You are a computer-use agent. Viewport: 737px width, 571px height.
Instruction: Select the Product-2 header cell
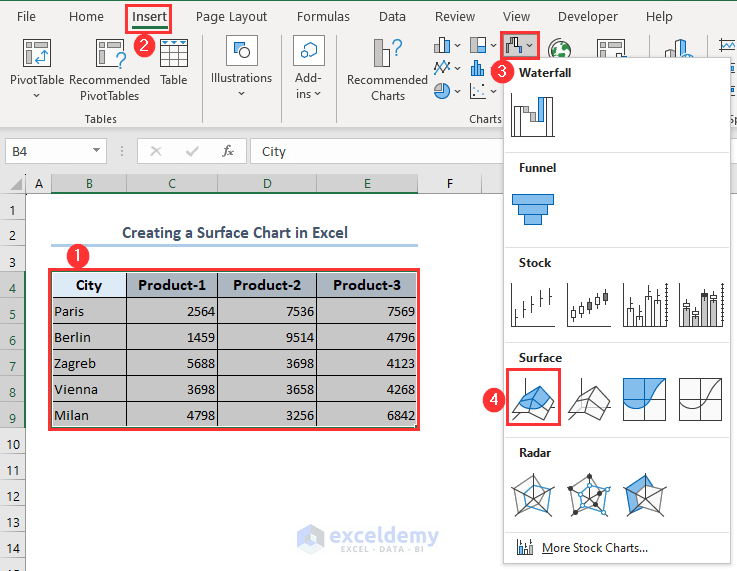coord(267,285)
